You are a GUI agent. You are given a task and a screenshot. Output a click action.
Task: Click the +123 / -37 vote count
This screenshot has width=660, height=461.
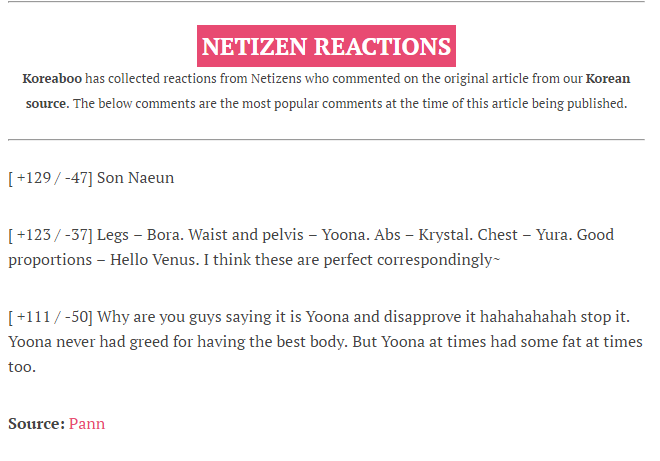click(x=51, y=234)
